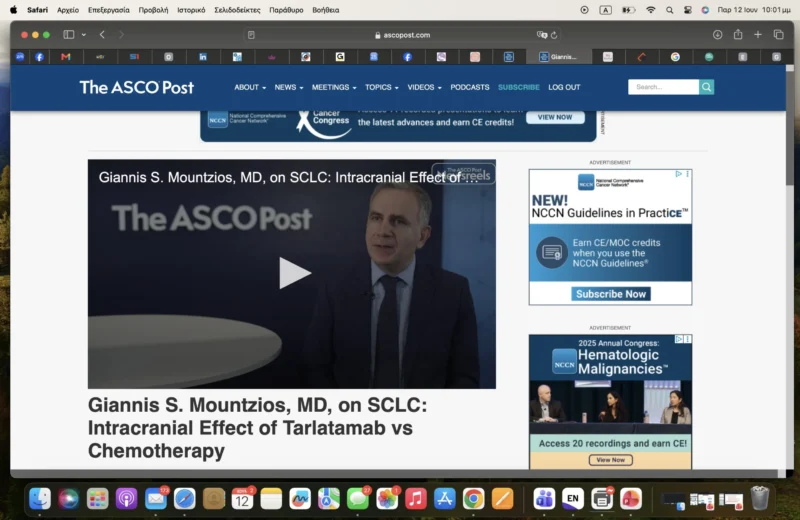800x520 pixels.
Task: Switch to the Gmail tab
Action: [x=65, y=57]
